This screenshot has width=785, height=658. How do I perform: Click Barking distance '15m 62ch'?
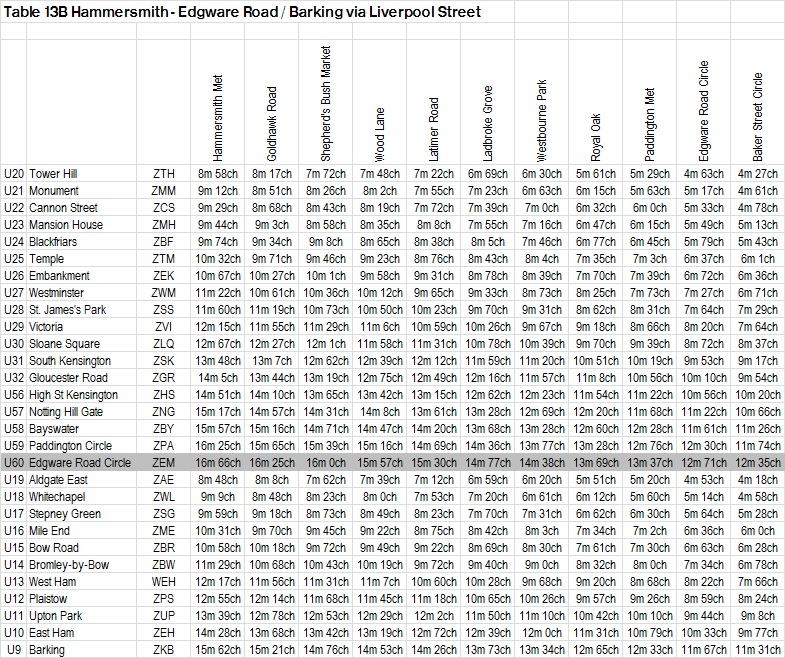coord(217,650)
